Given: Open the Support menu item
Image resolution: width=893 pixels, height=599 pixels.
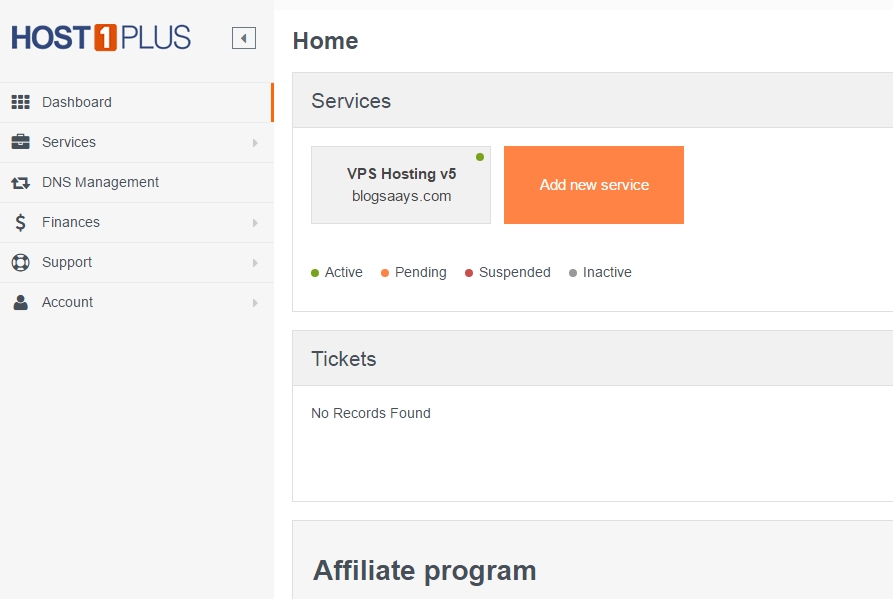Looking at the screenshot, I should (x=137, y=262).
